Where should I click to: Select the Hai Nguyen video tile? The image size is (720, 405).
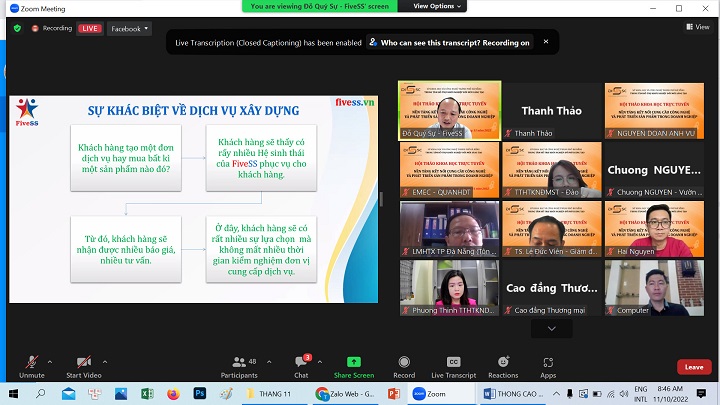coord(654,229)
